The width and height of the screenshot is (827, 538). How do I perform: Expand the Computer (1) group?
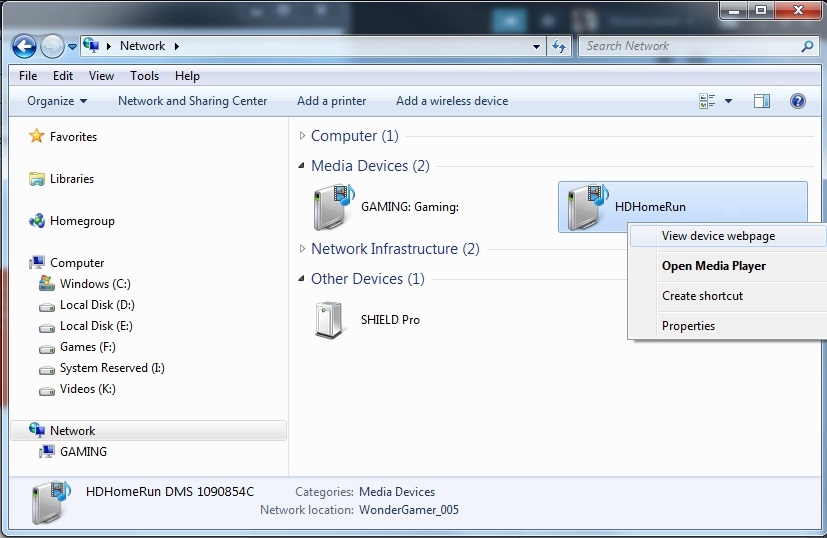click(304, 136)
